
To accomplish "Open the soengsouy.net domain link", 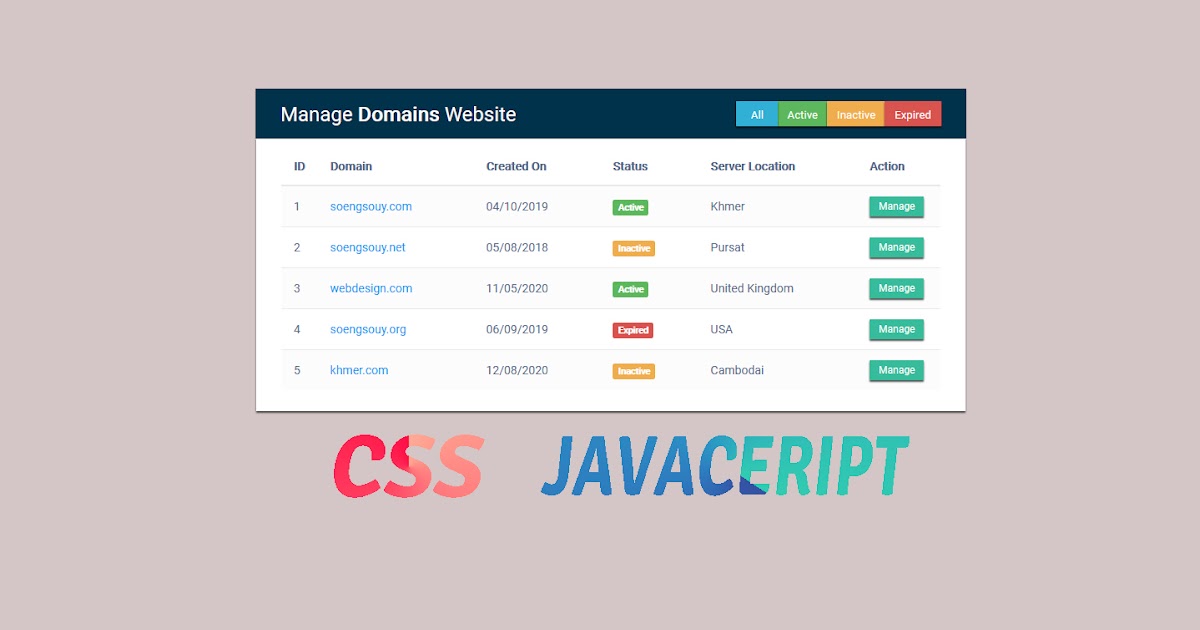I will point(368,248).
